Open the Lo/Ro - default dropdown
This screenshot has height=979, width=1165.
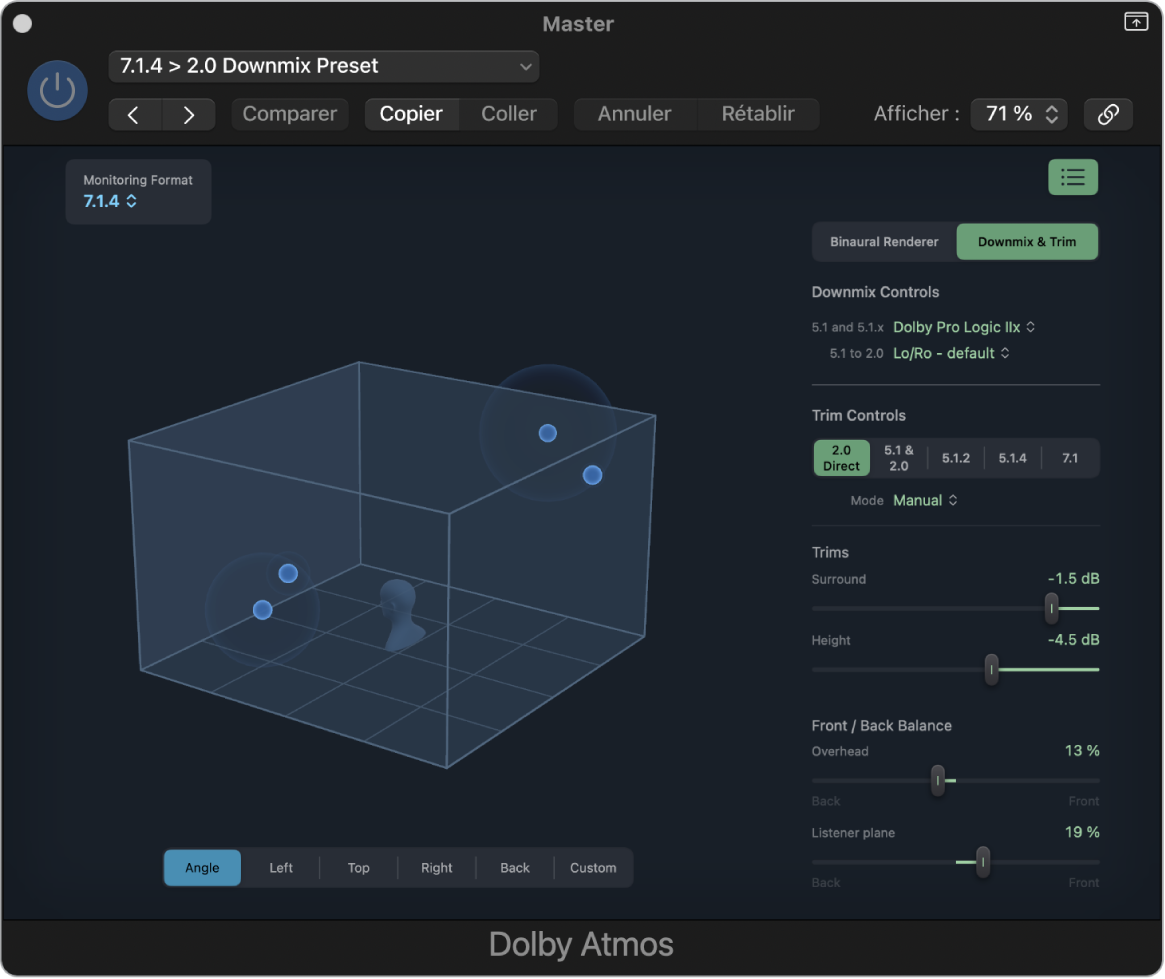[951, 353]
